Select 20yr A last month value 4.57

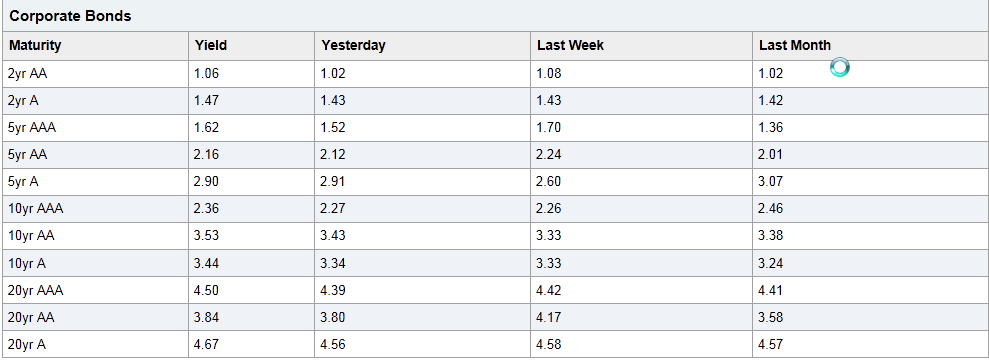tap(771, 344)
